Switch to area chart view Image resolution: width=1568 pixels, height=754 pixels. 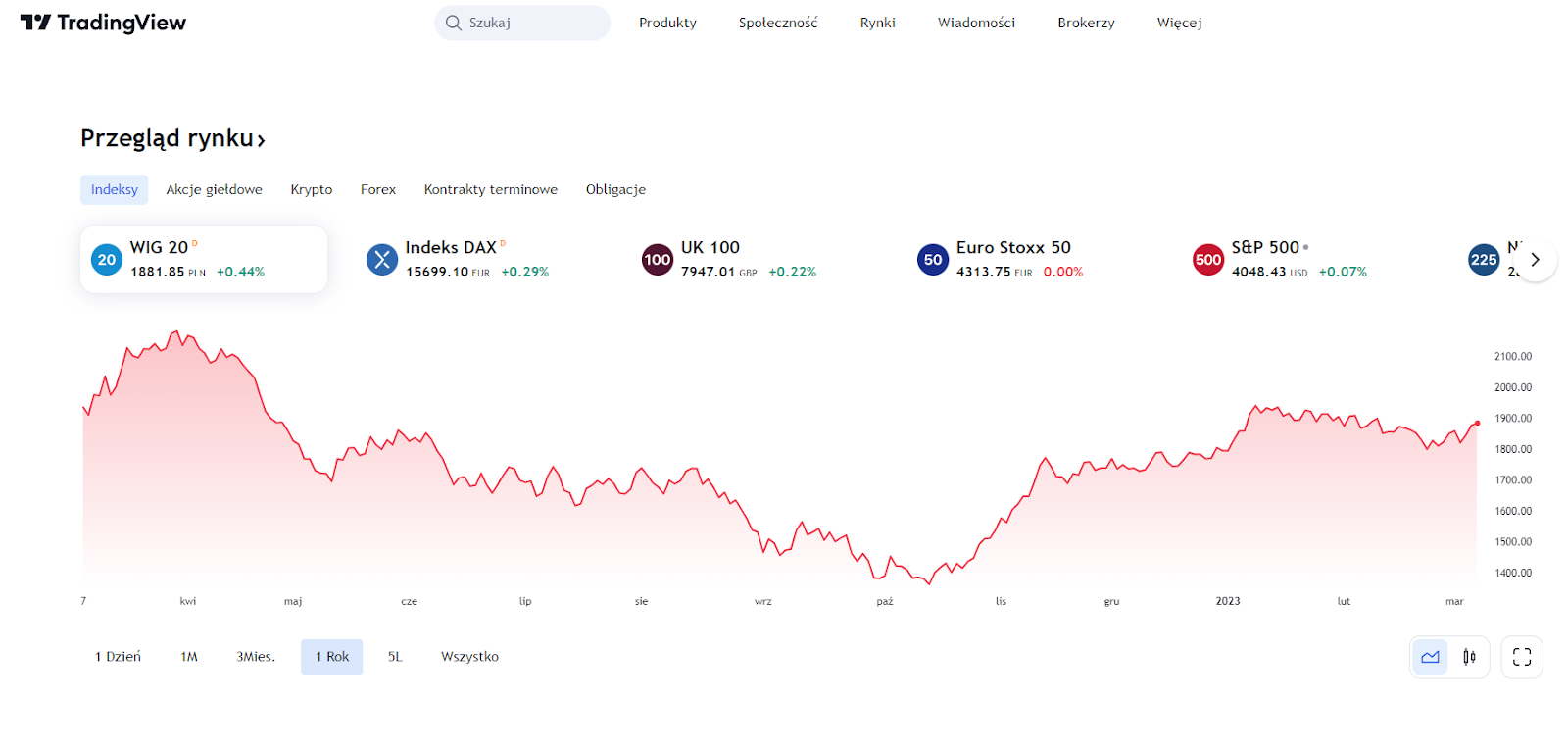(x=1431, y=657)
